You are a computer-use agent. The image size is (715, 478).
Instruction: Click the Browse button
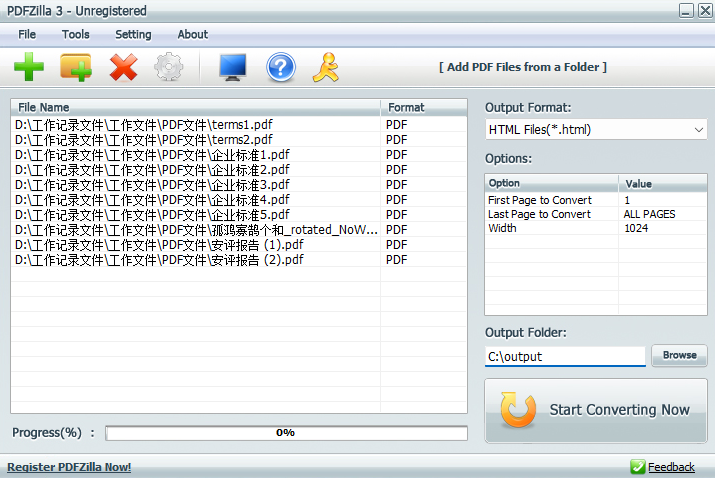[679, 355]
